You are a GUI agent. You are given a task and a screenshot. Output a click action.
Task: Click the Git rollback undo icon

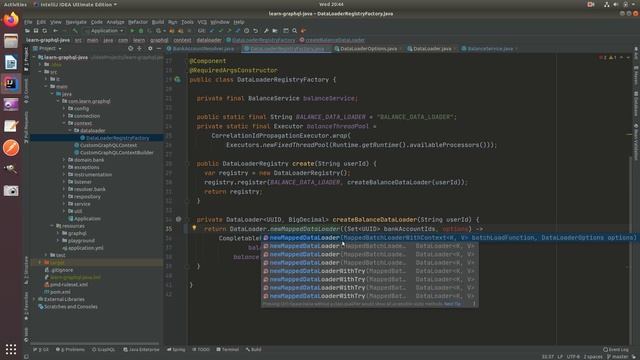coord(256,31)
